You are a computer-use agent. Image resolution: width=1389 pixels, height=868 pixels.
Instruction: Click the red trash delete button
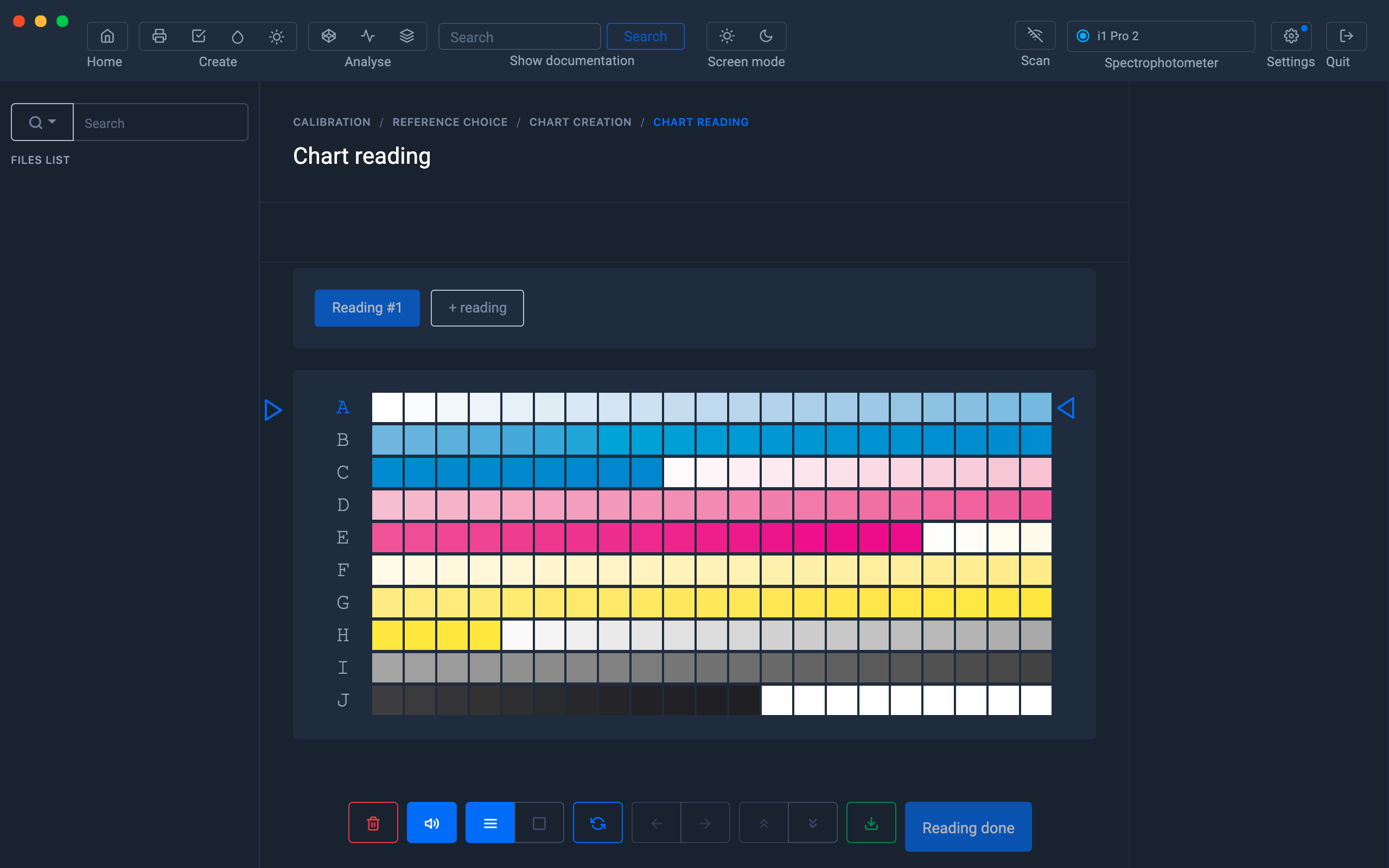click(373, 822)
